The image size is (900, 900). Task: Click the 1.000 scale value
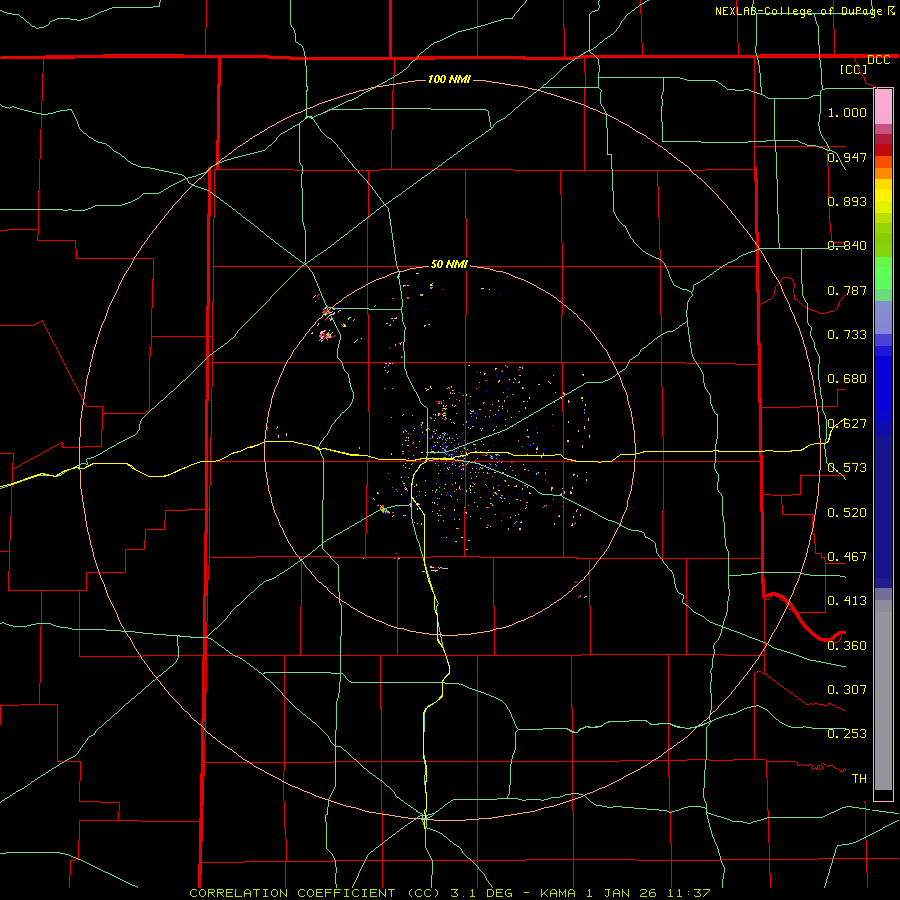click(847, 112)
